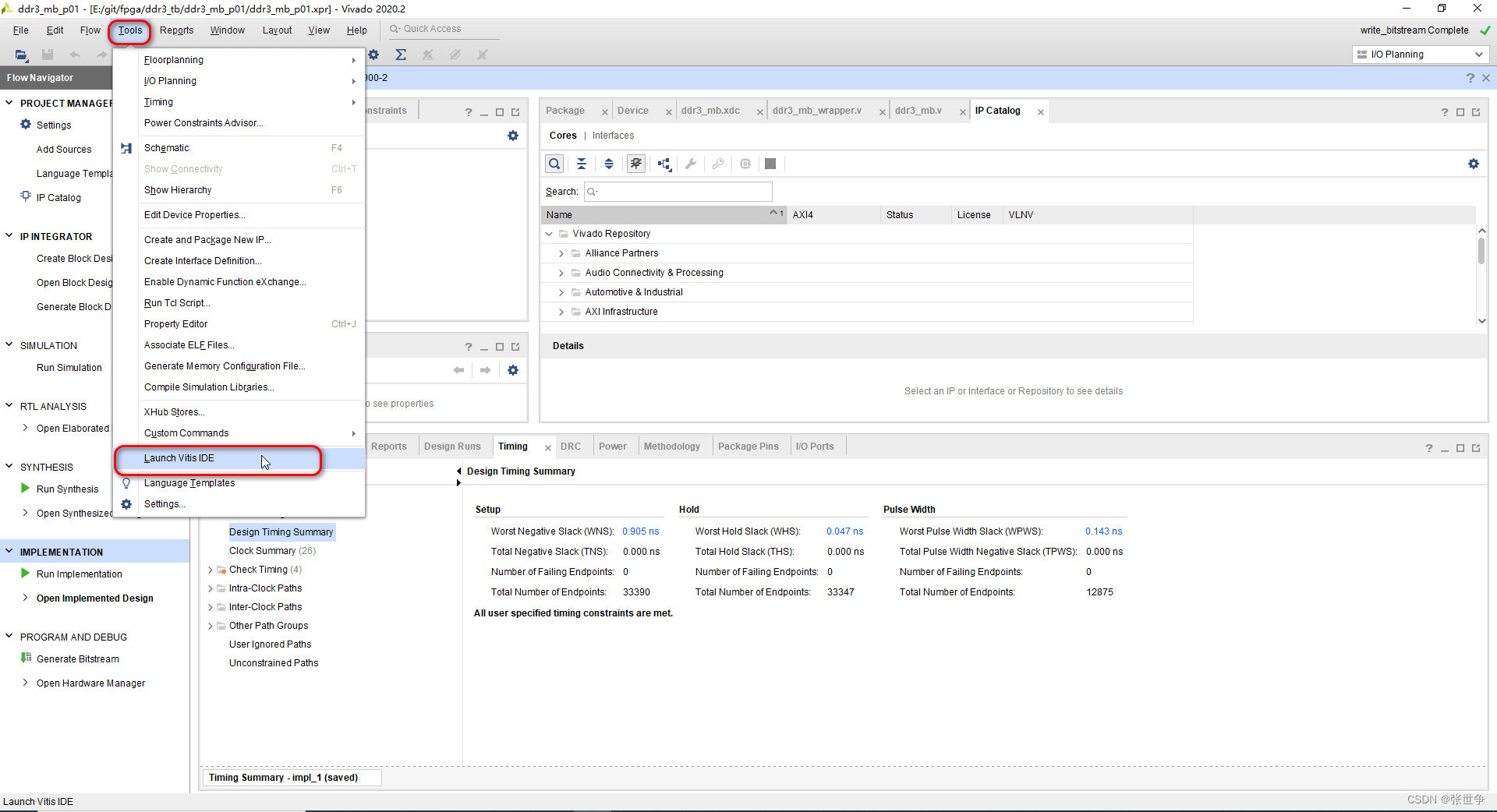Viewport: 1497px width, 812px height.
Task: Click Properties panel forward arrow
Action: point(485,370)
